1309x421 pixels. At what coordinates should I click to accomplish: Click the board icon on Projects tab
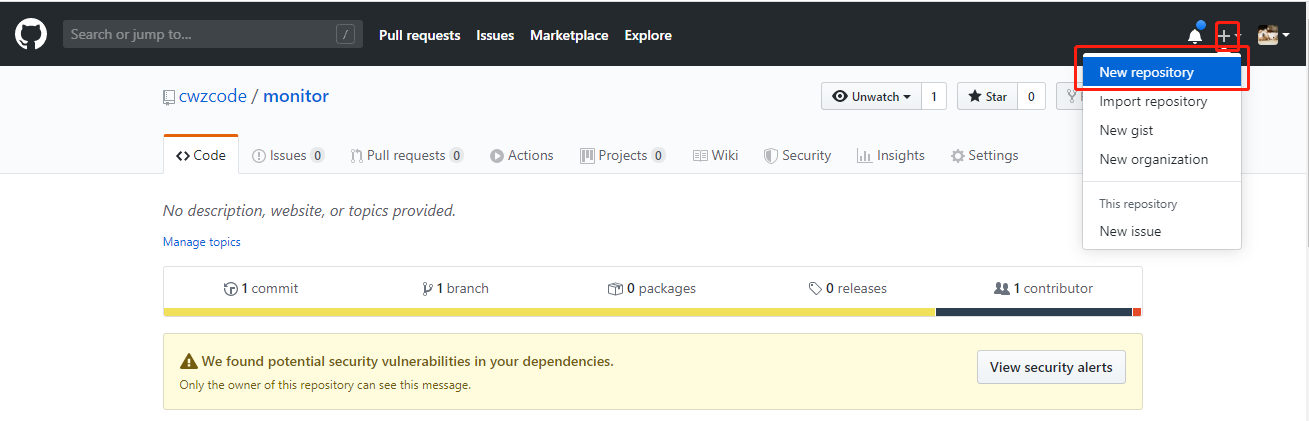(587, 156)
